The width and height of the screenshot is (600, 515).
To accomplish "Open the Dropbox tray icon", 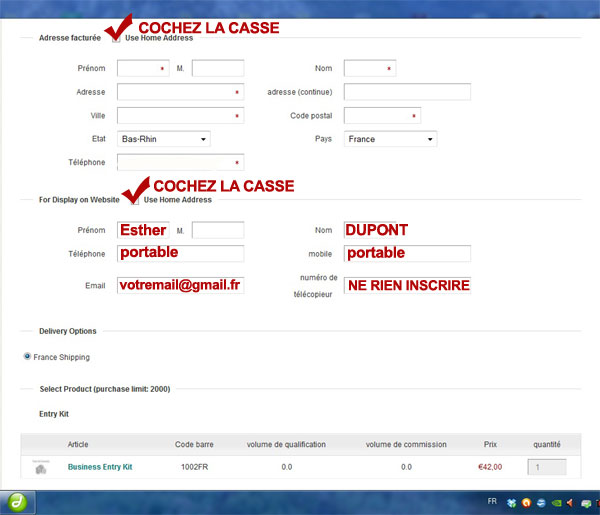I will (511, 502).
